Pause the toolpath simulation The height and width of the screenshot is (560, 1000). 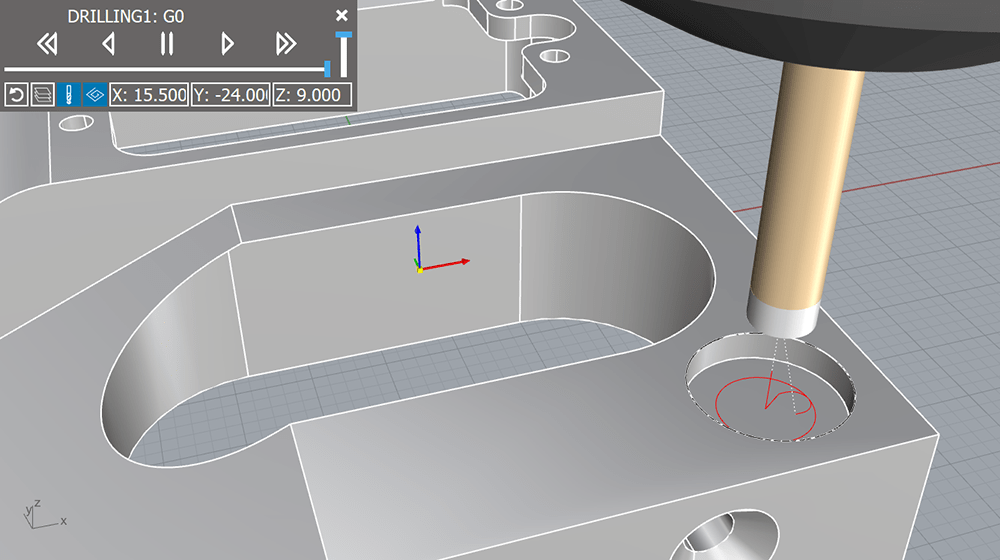(x=166, y=44)
